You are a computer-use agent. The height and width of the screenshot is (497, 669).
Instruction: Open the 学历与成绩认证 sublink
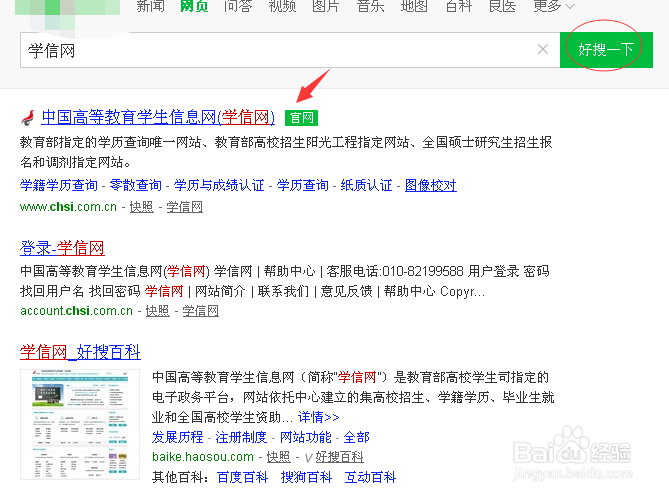(x=219, y=185)
